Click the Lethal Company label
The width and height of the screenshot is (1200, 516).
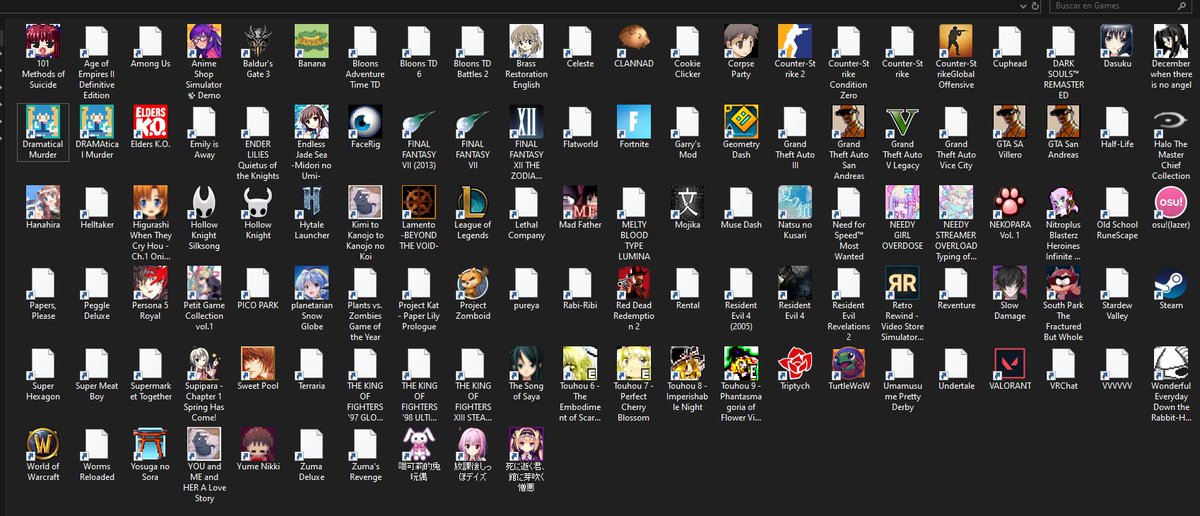[x=526, y=231]
